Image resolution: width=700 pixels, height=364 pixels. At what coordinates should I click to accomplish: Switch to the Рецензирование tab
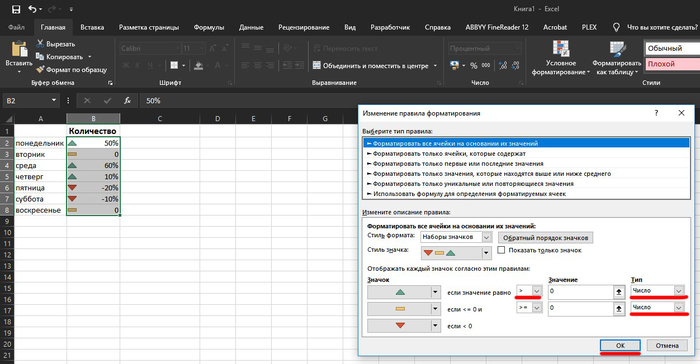(304, 27)
